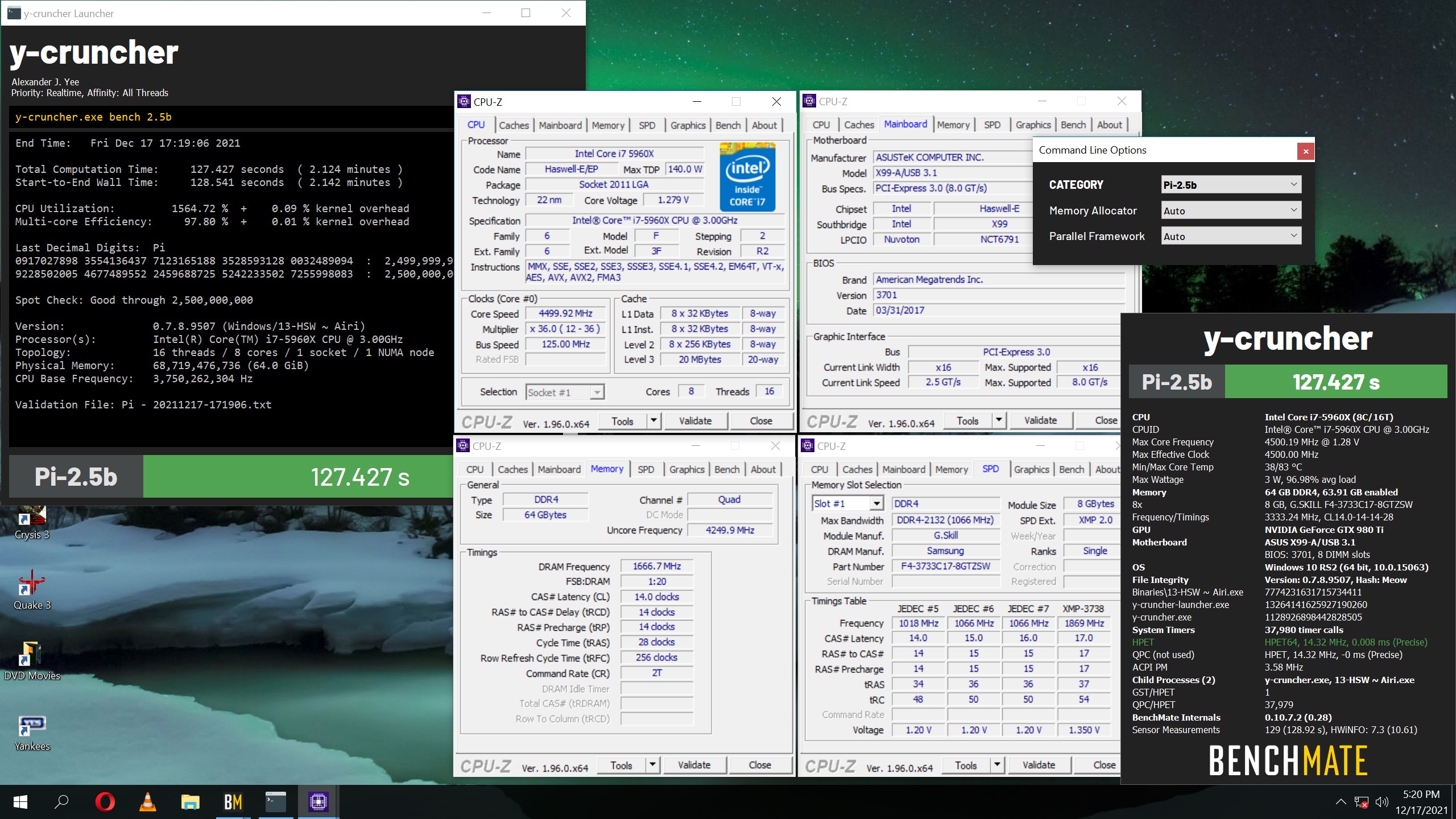1456x819 pixels.
Task: Open the taskbar clock and date
Action: (x=1421, y=802)
